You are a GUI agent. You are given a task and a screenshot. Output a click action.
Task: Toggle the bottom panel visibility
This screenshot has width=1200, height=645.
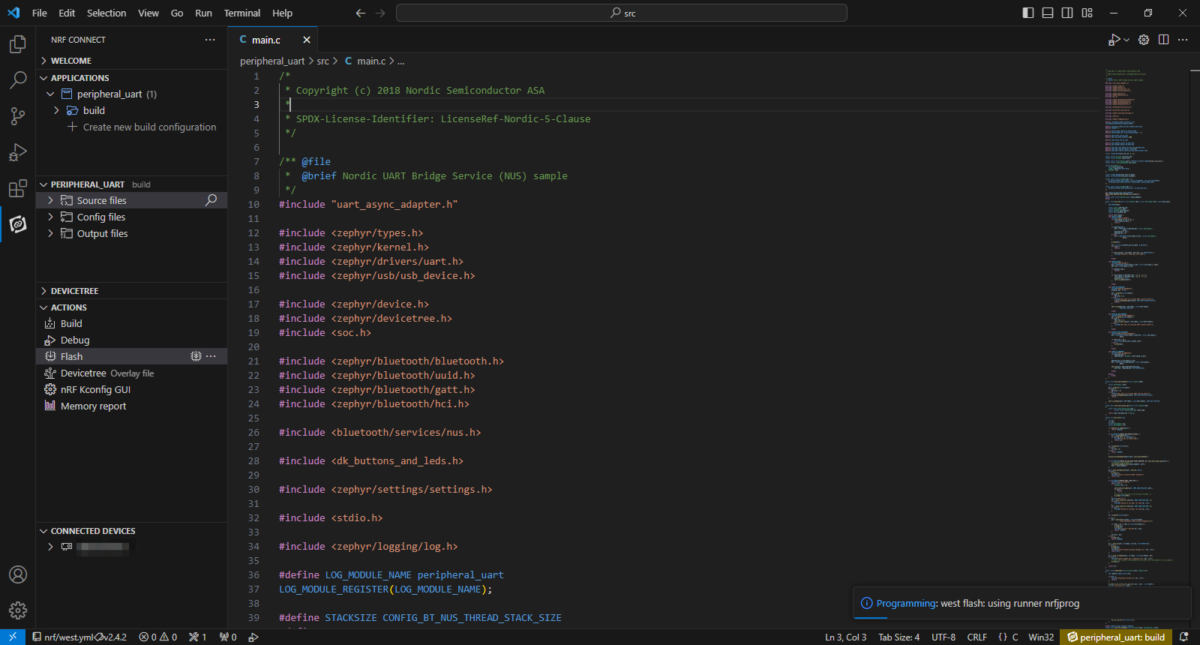pos(1048,13)
